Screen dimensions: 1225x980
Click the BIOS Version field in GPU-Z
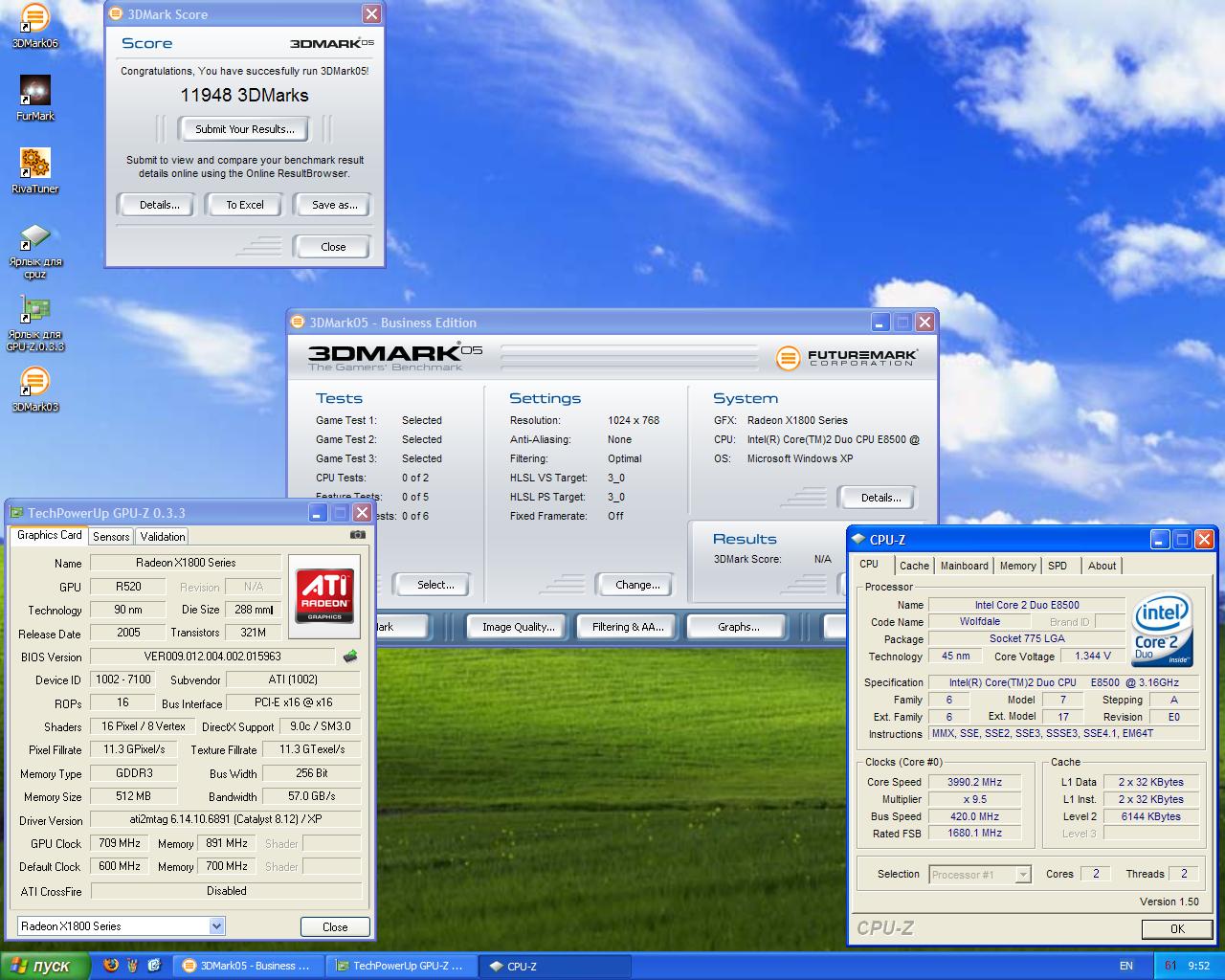click(212, 657)
